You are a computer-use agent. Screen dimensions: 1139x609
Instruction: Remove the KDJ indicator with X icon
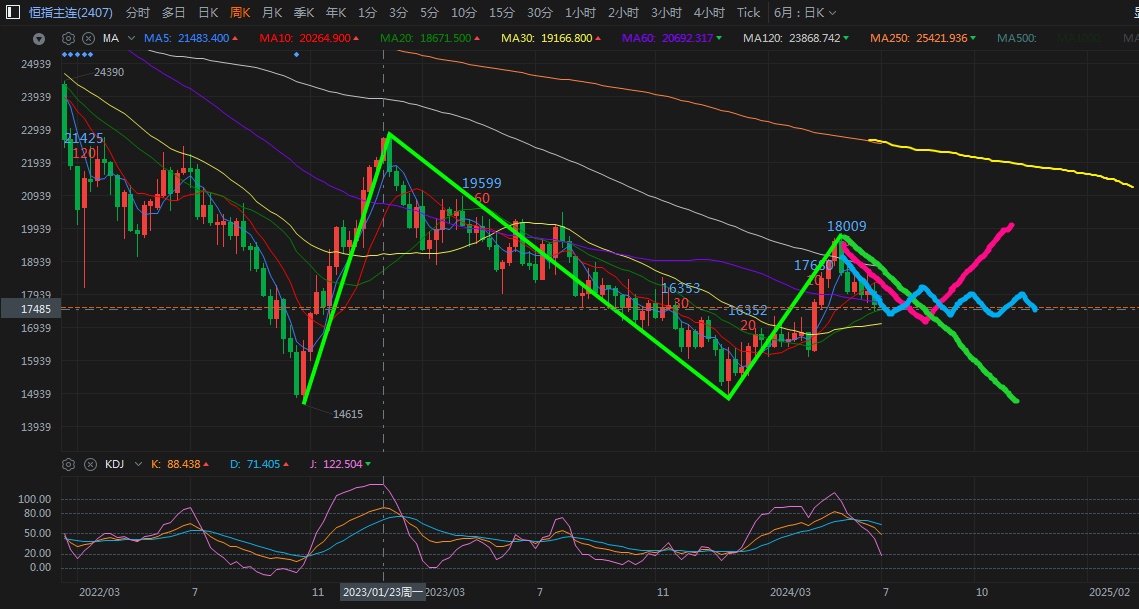point(88,464)
